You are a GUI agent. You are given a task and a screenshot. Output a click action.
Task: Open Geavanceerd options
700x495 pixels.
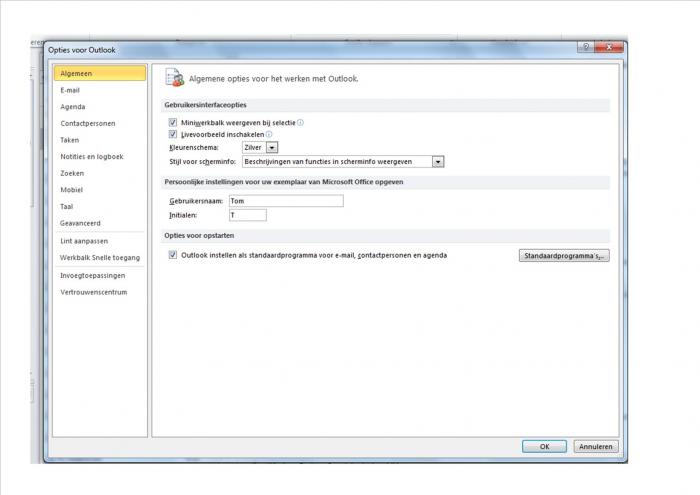click(80, 223)
